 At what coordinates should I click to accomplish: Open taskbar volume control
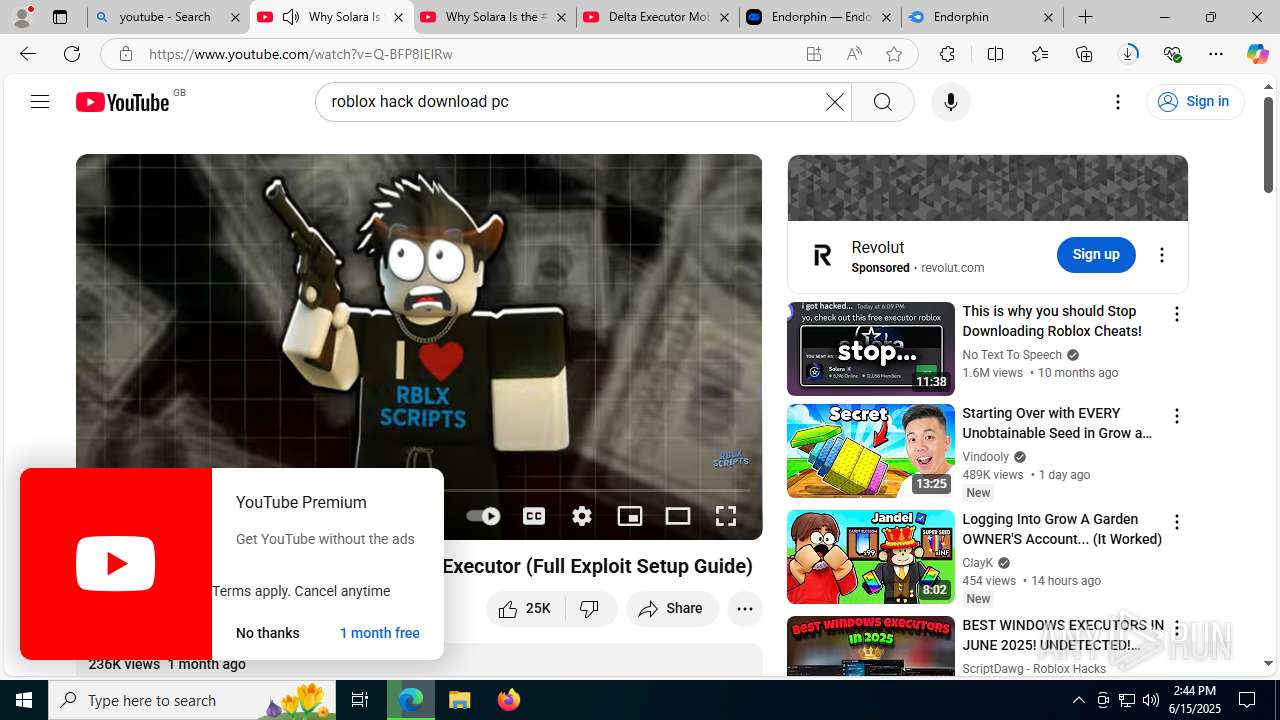click(1151, 700)
